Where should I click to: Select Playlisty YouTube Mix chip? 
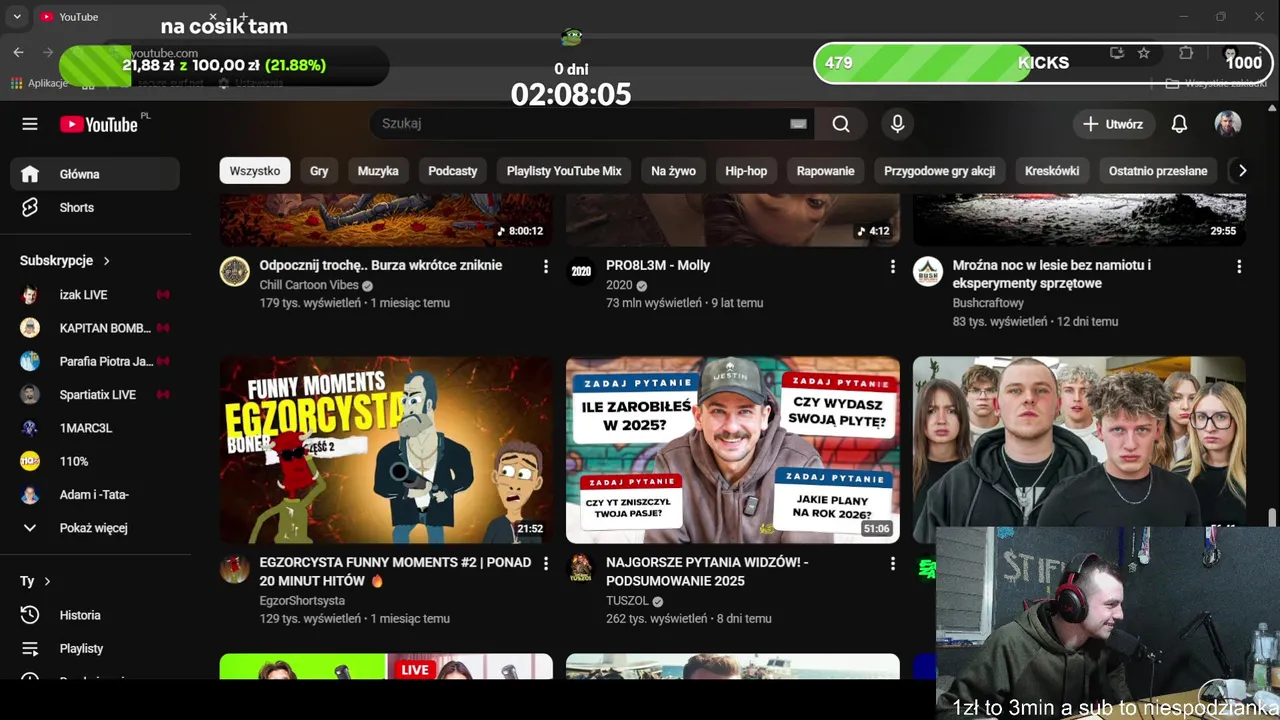point(564,171)
